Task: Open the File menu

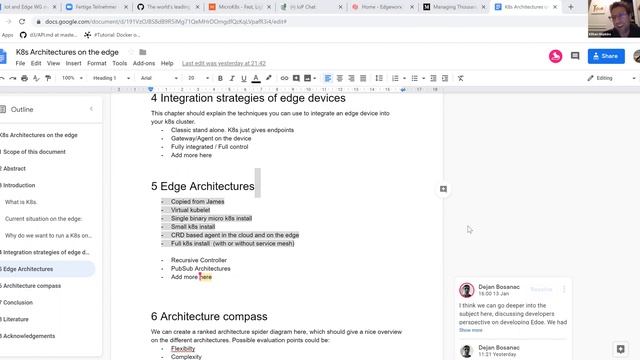Action: (20, 63)
